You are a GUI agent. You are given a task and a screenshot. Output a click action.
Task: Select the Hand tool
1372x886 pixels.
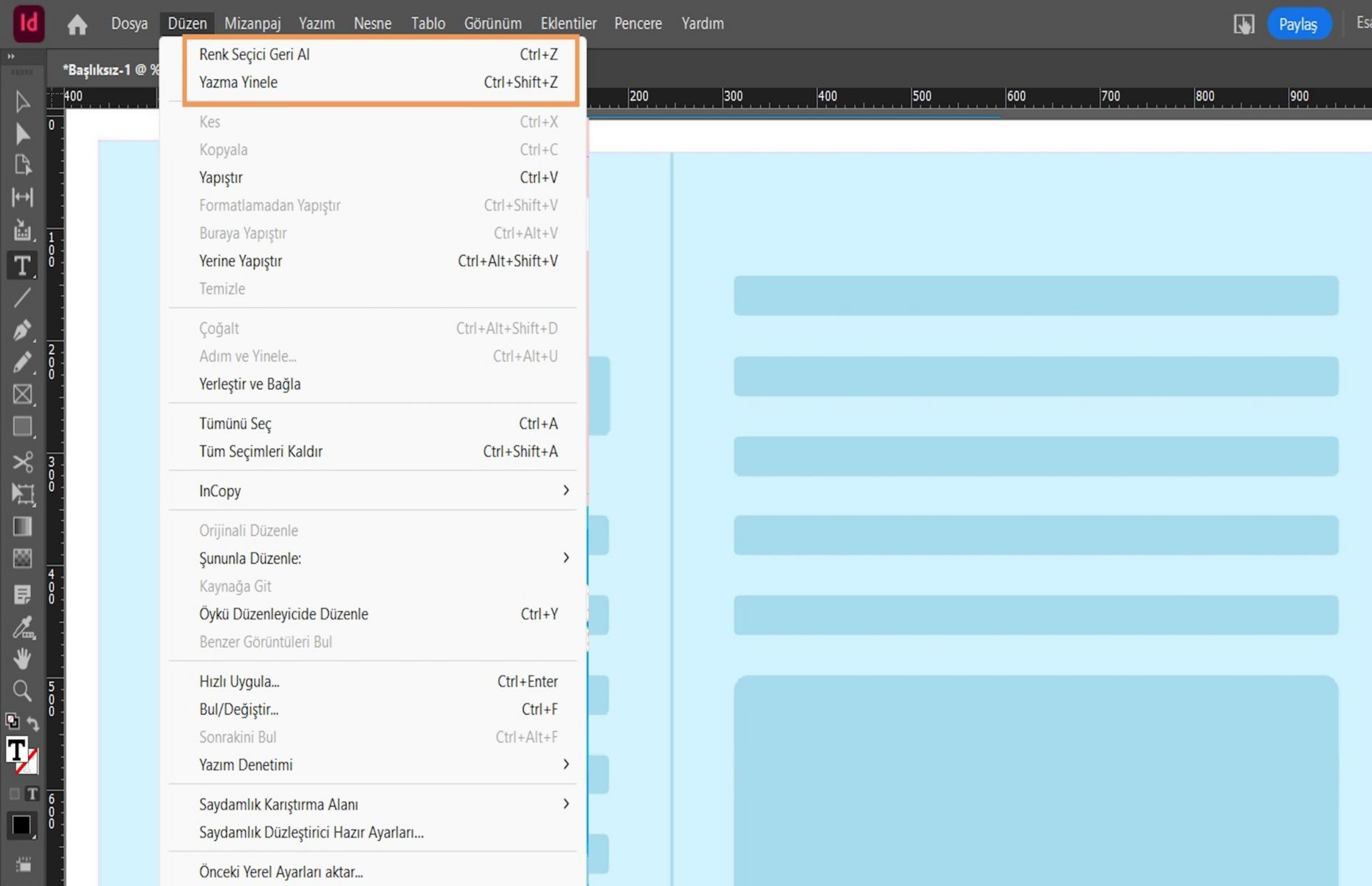[x=22, y=658]
